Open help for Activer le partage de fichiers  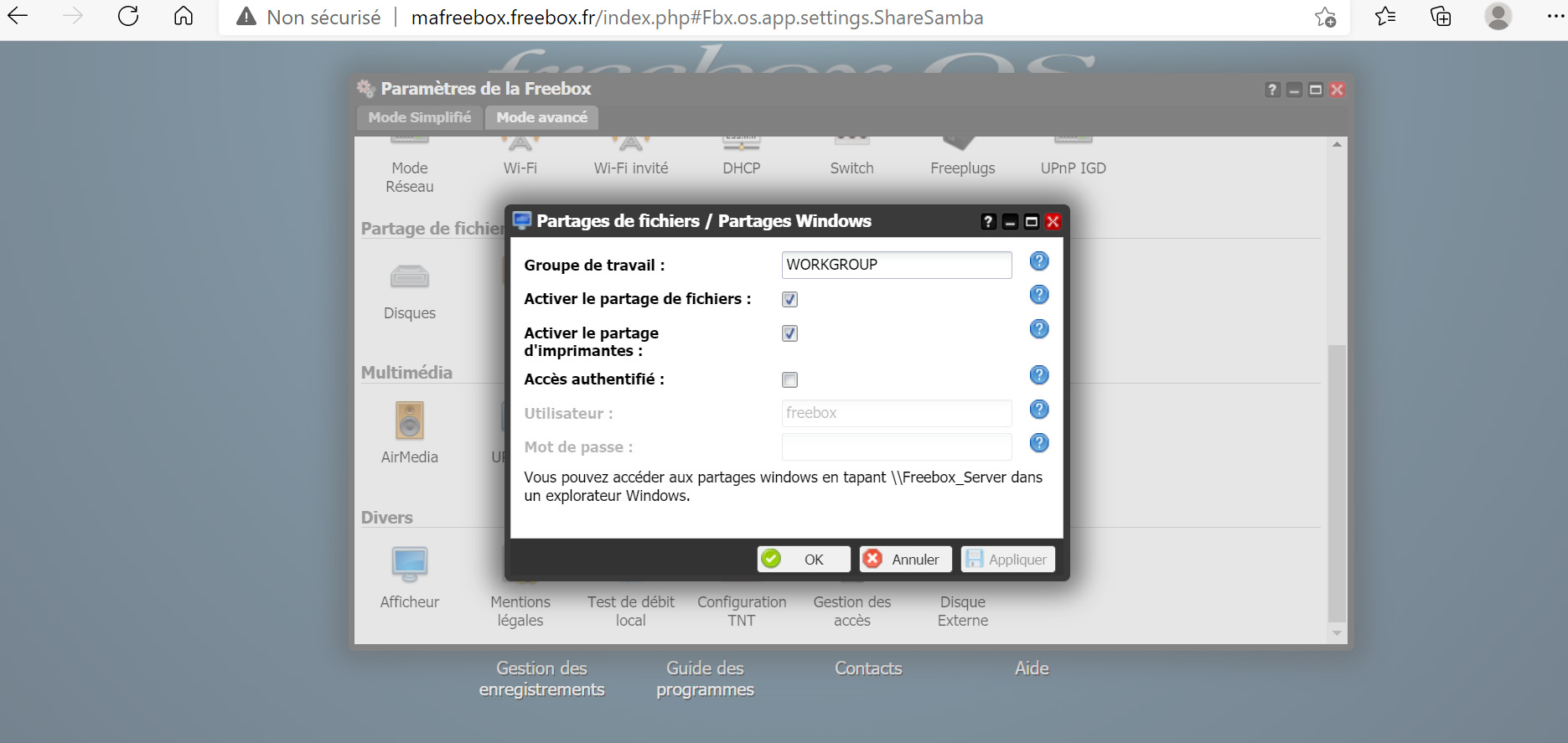point(1039,295)
